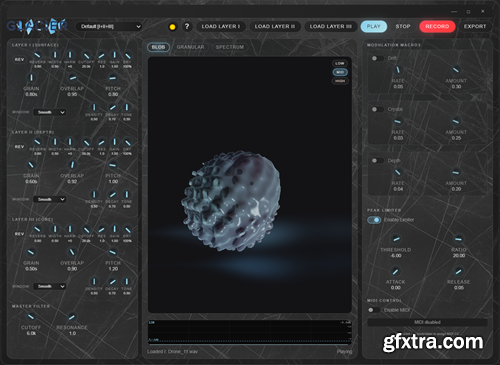Click Layer III GRAIN knob

tap(31, 252)
